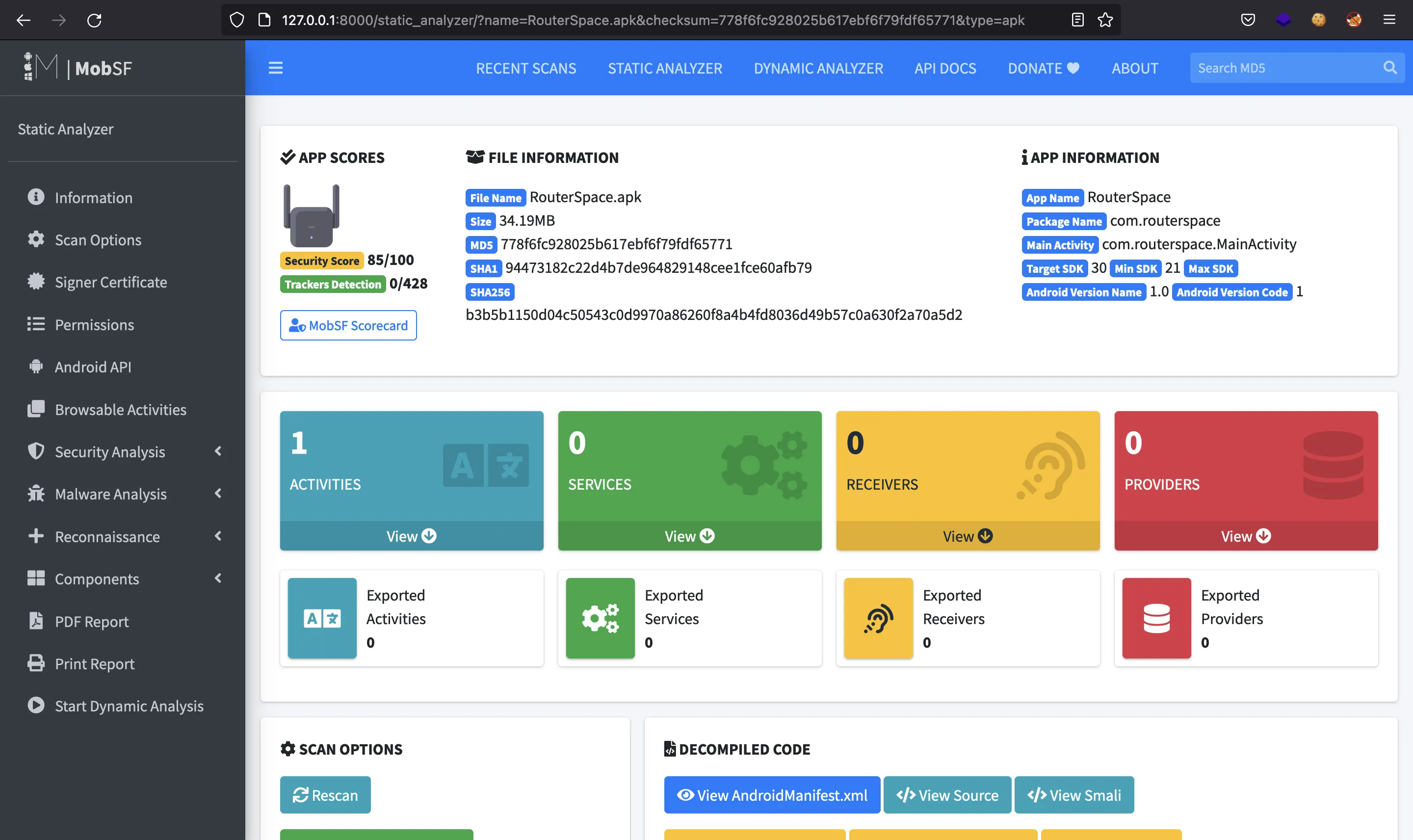Click the Permissions list icon
The image size is (1413, 840).
(36, 324)
